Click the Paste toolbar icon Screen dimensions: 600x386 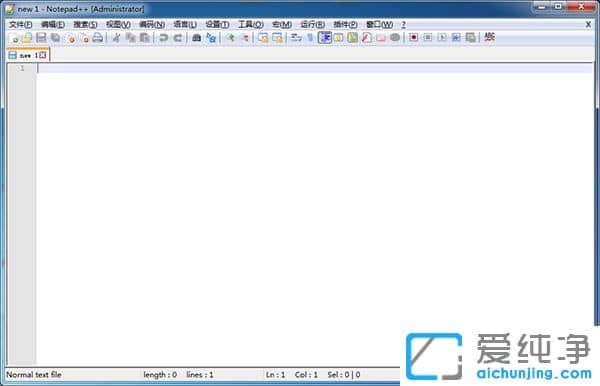[x=145, y=37]
